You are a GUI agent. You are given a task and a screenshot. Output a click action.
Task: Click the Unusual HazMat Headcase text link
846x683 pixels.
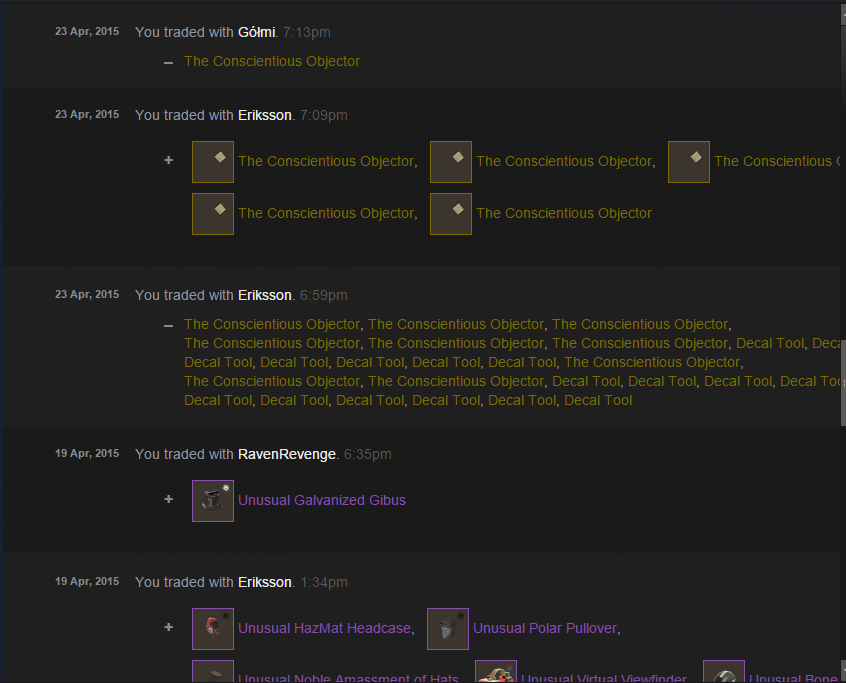pos(324,628)
